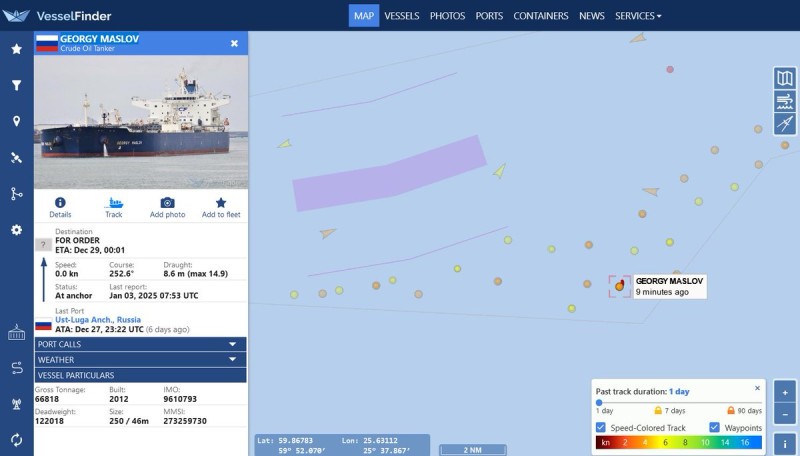Open the settings gear in sidebar
This screenshot has height=456, width=800.
(16, 230)
